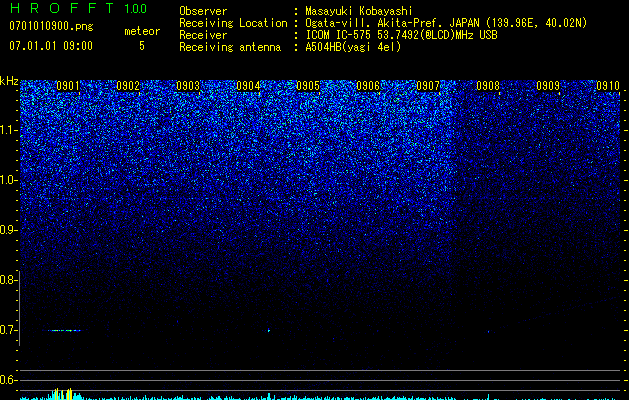Click the 0902 time marker
Screen dimensions: 629x400
click(x=128, y=86)
